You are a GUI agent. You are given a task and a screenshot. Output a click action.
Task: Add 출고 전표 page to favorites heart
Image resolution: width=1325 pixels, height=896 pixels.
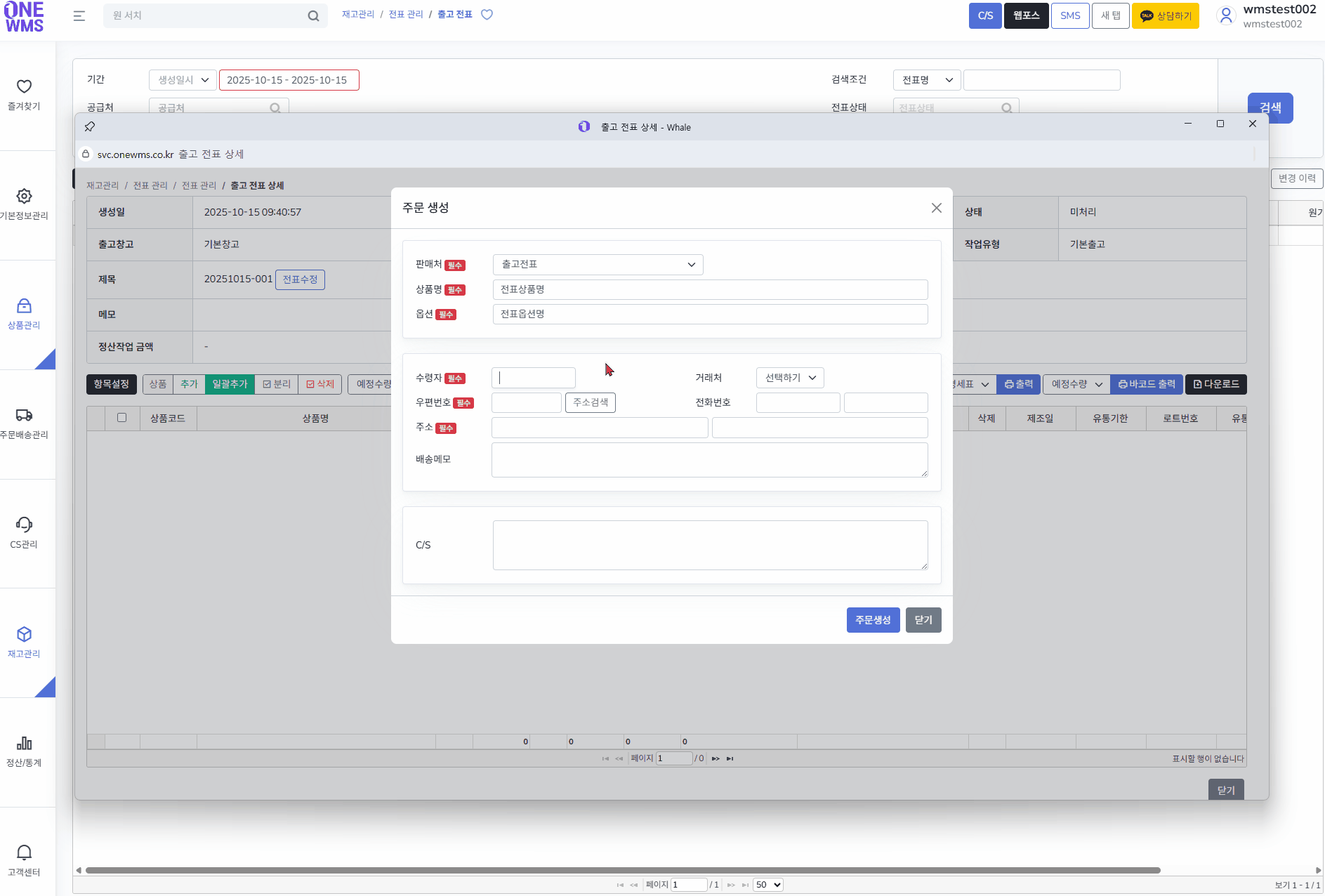487,14
